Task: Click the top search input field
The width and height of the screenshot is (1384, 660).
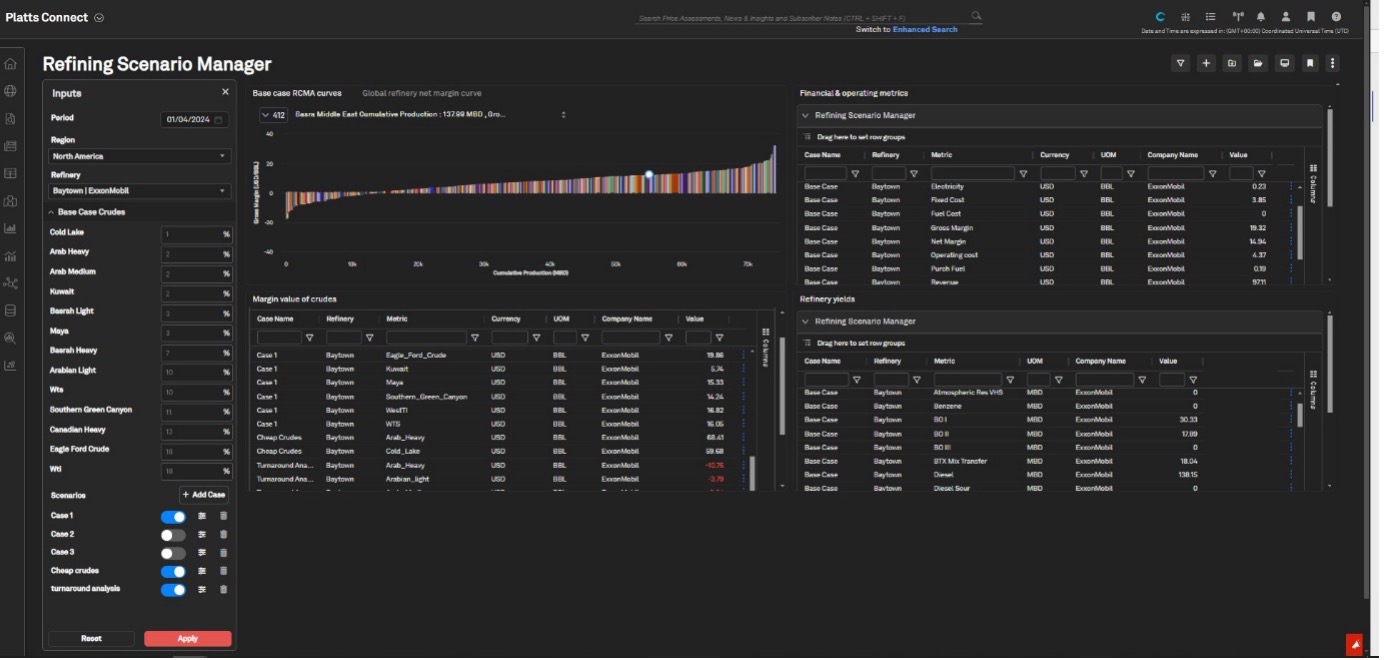Action: click(x=803, y=18)
